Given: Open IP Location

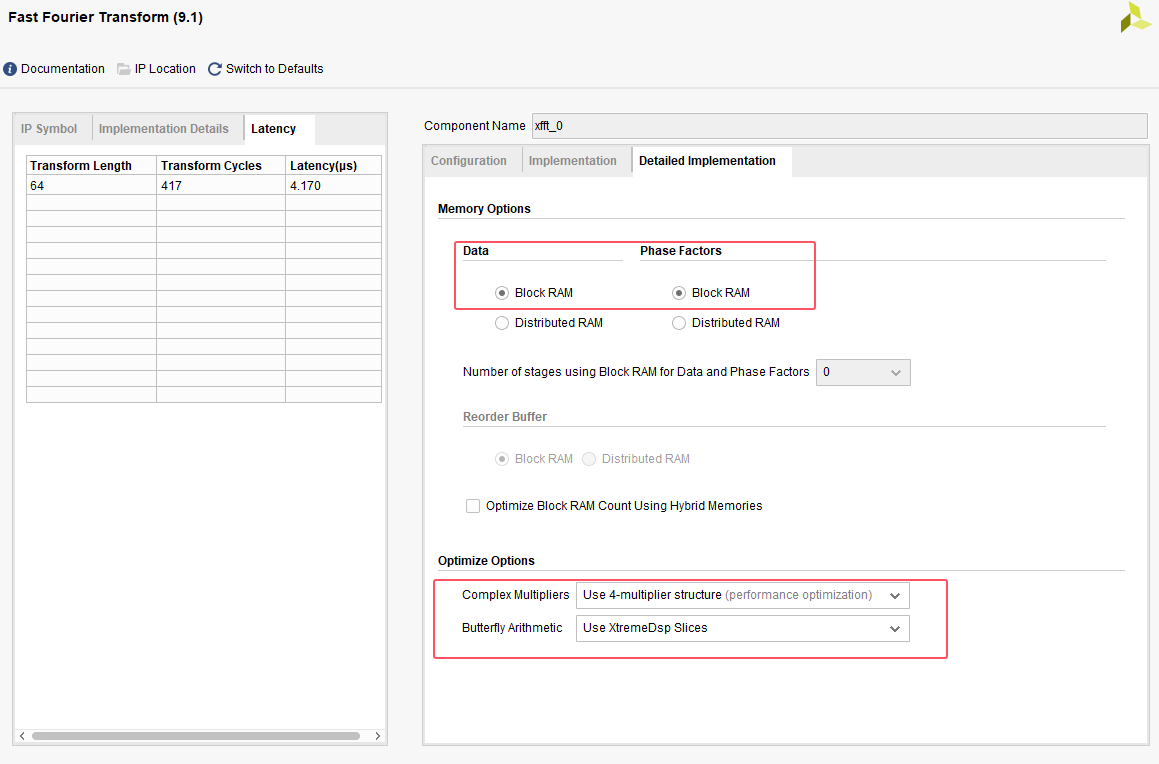Looking at the screenshot, I should coord(165,69).
